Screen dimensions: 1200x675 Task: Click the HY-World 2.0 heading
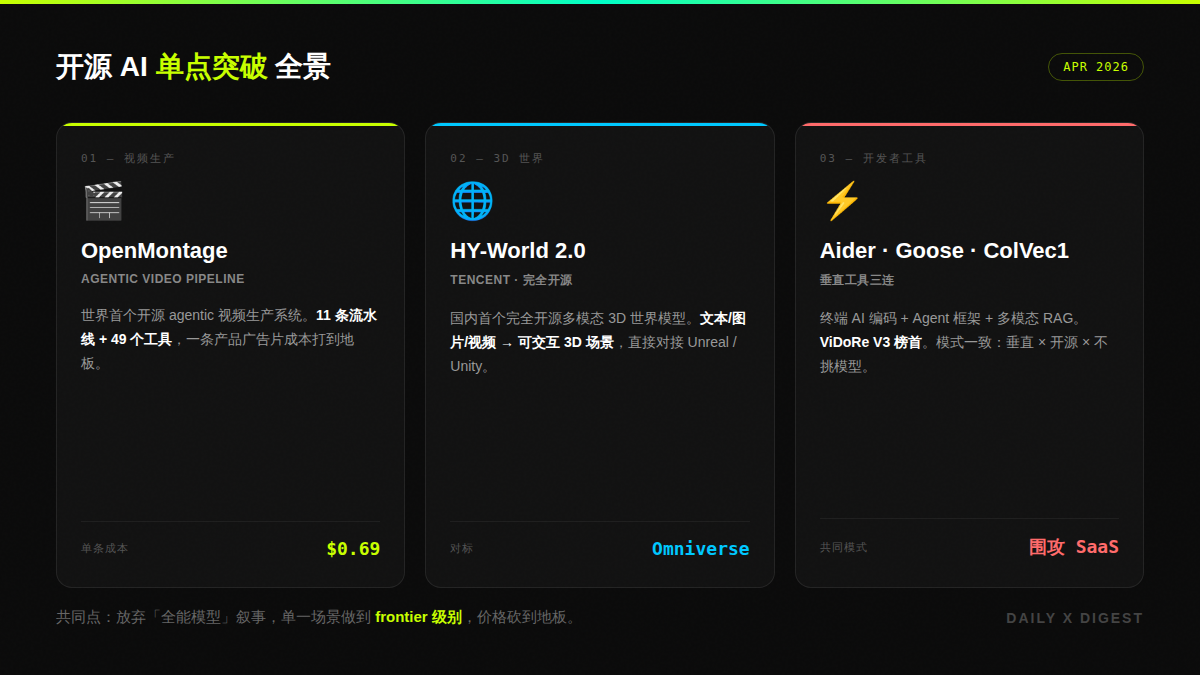[518, 251]
